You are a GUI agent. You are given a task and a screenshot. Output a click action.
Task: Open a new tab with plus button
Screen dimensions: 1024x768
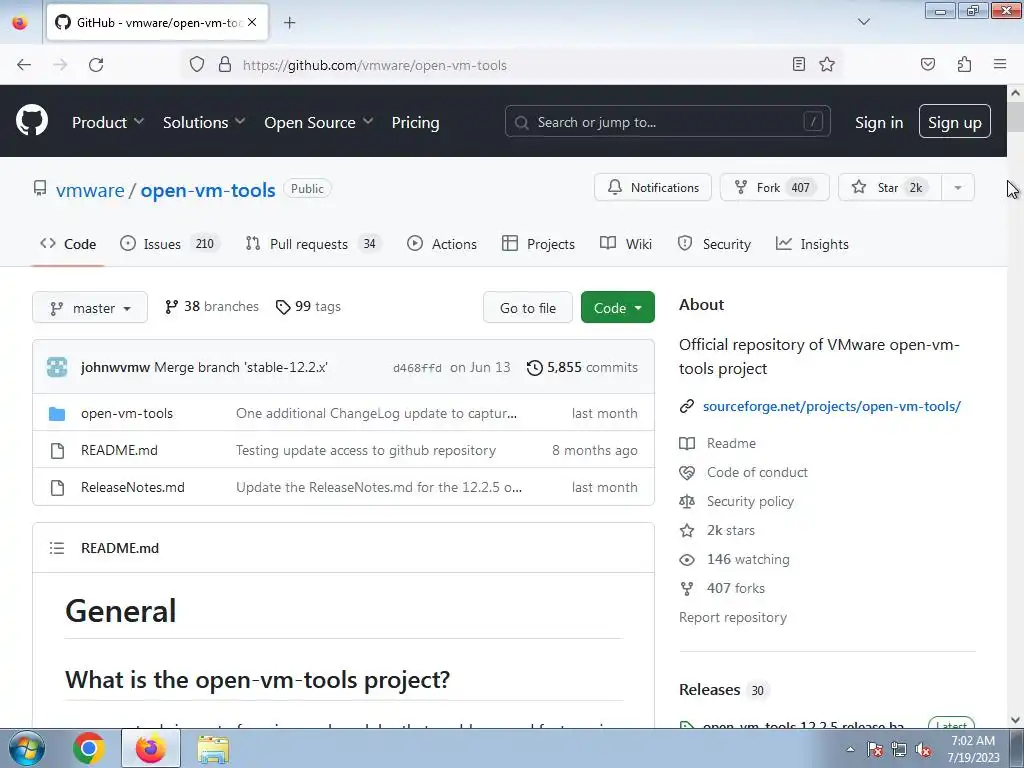tap(289, 23)
